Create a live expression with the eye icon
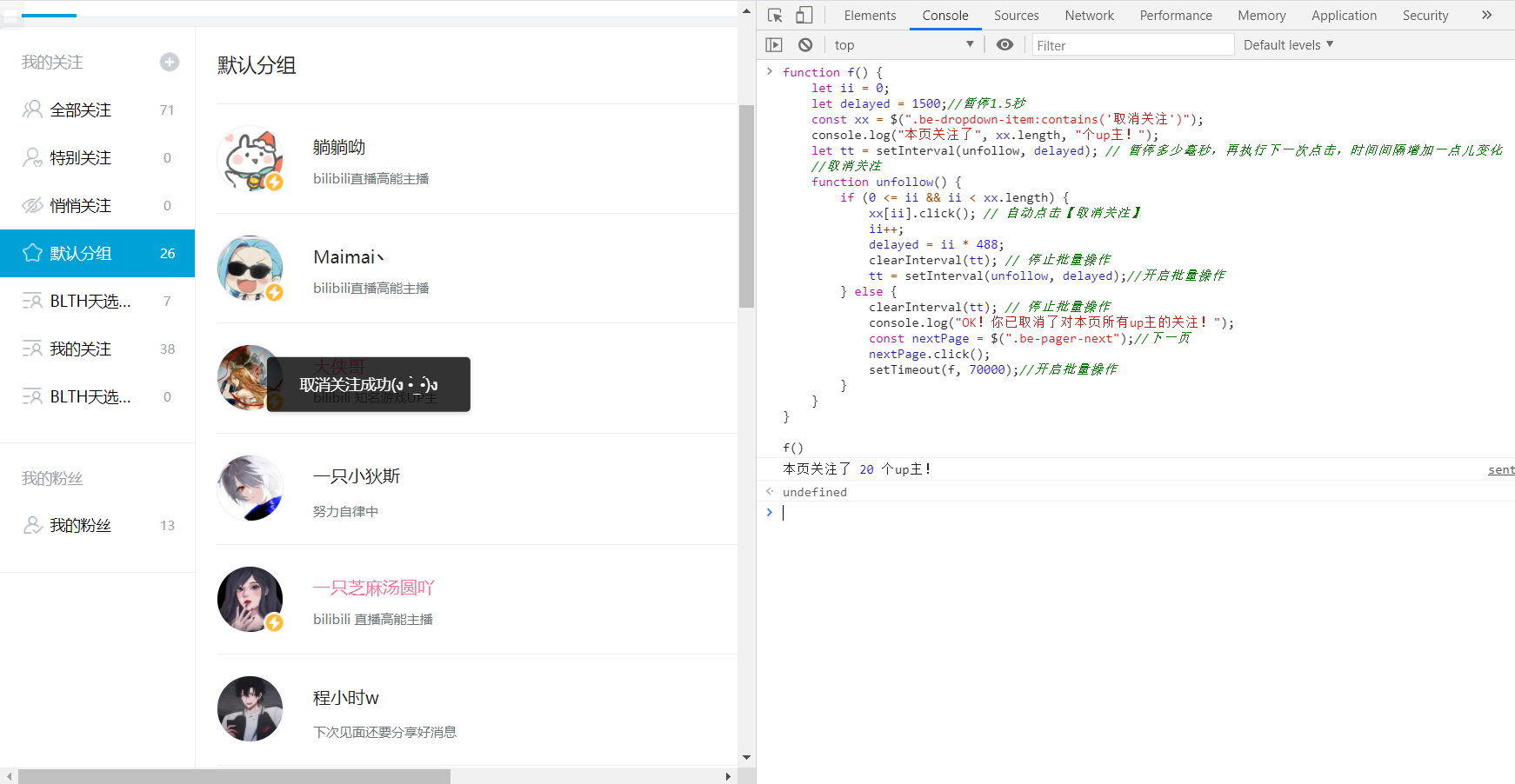The height and width of the screenshot is (784, 1515). [x=1004, y=44]
